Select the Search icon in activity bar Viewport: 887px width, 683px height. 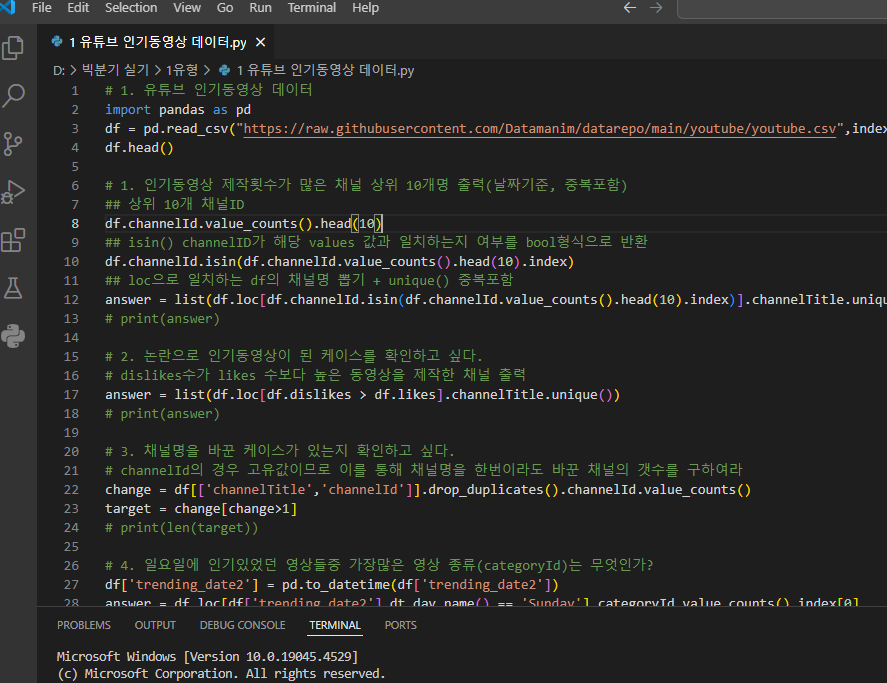point(15,97)
